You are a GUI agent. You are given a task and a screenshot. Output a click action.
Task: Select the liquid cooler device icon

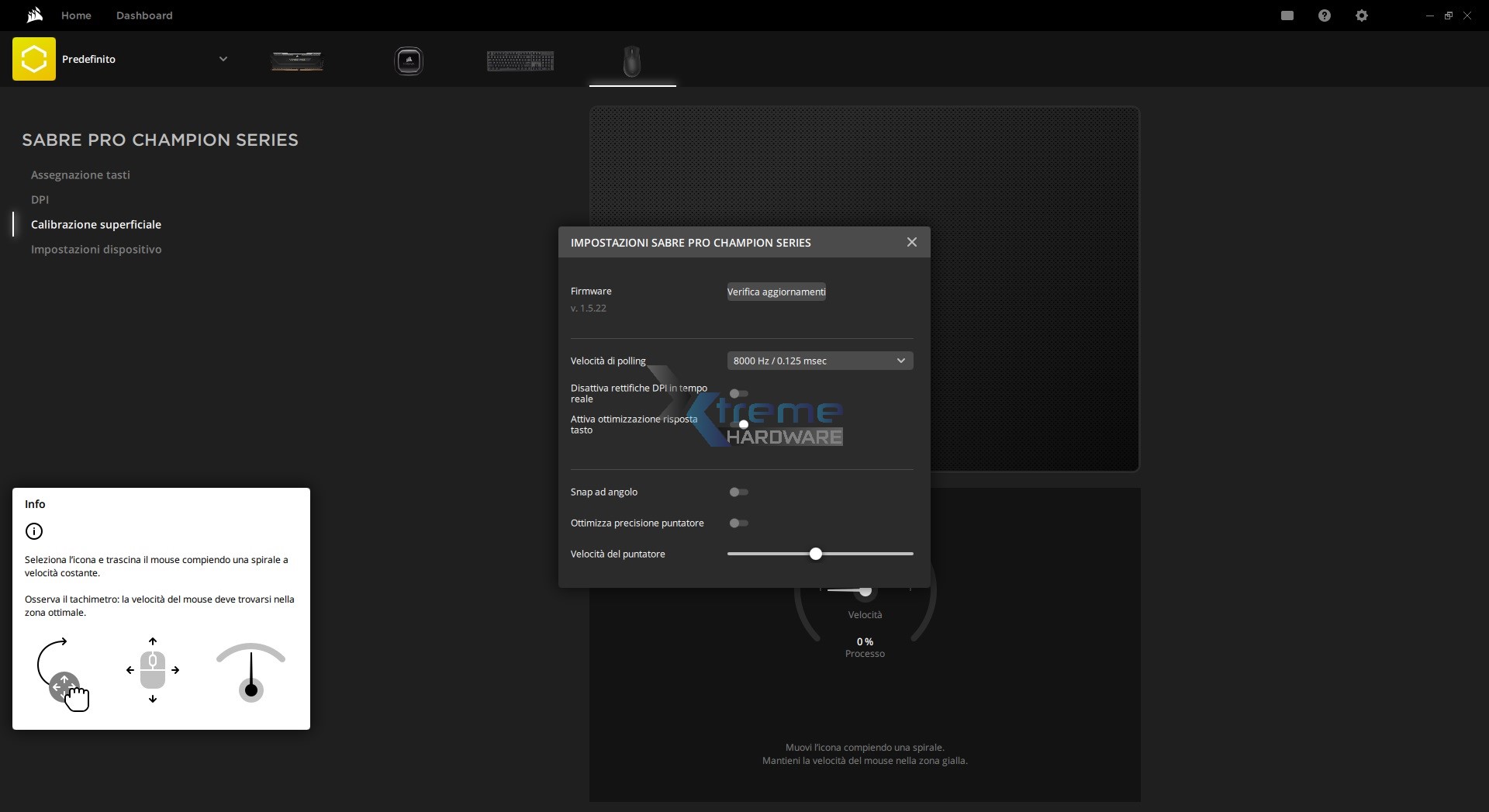coord(409,60)
